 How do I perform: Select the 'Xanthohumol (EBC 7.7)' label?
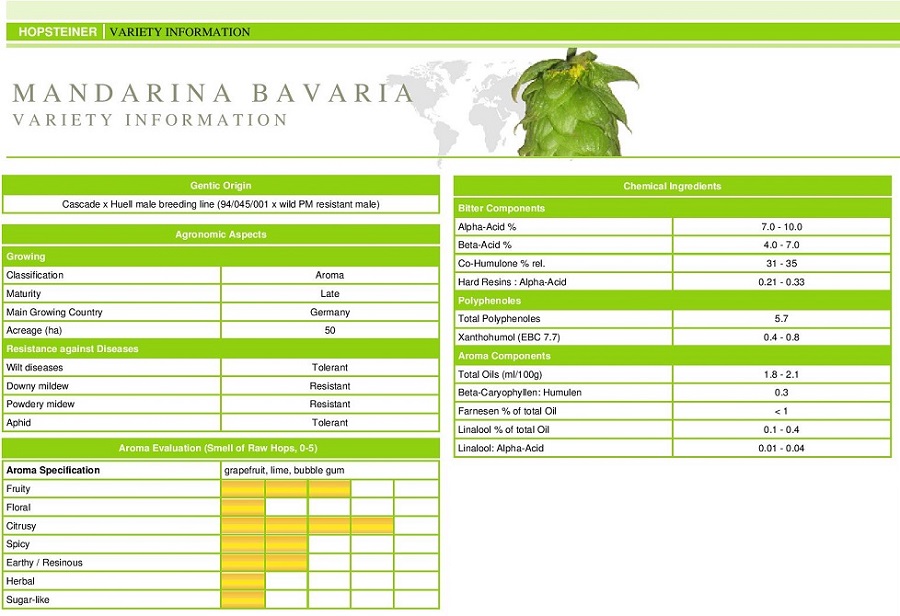509,337
